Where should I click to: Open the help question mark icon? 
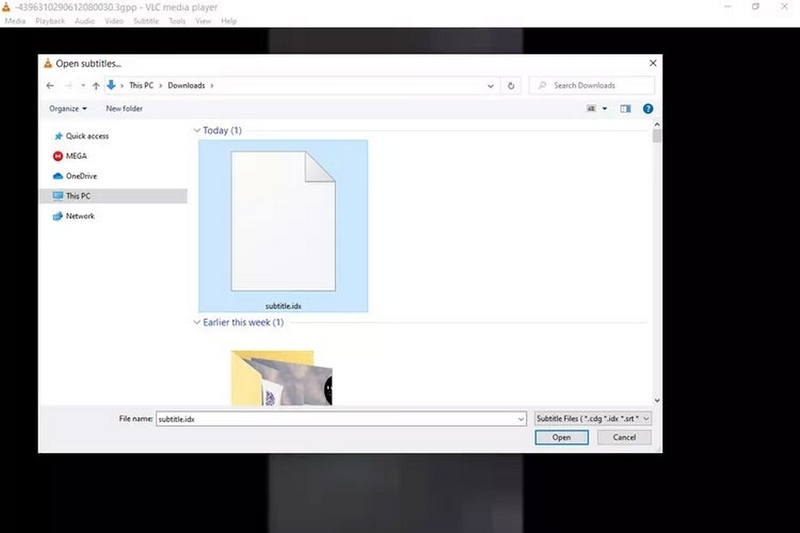pos(648,109)
